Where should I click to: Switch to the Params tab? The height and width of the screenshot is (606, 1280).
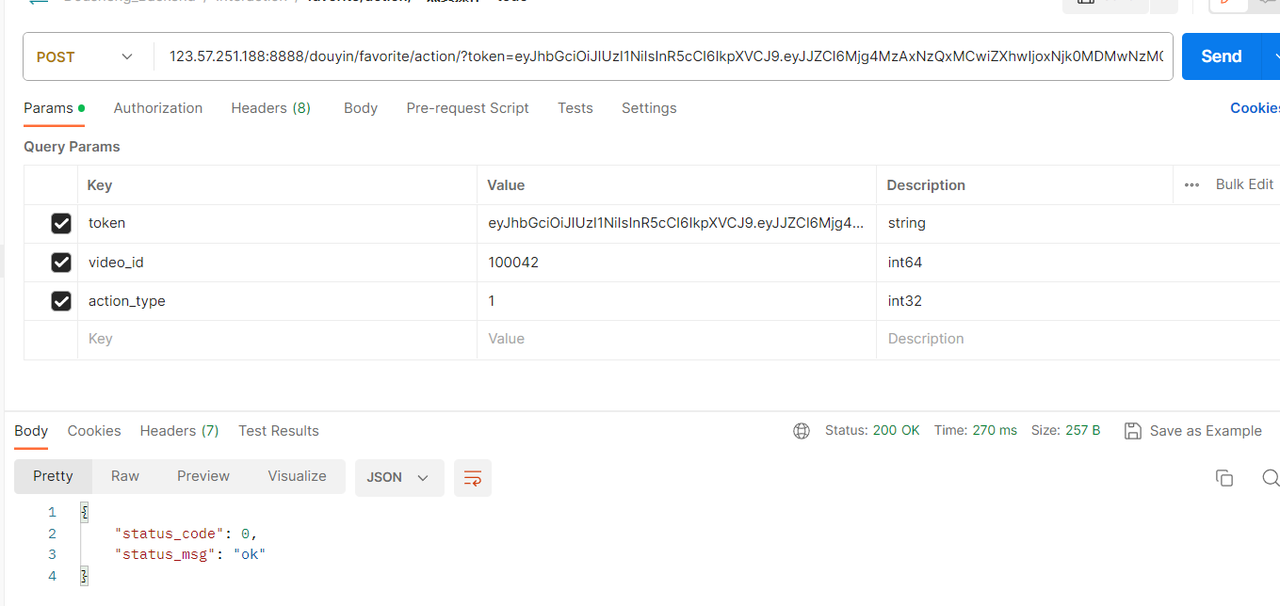click(x=54, y=108)
